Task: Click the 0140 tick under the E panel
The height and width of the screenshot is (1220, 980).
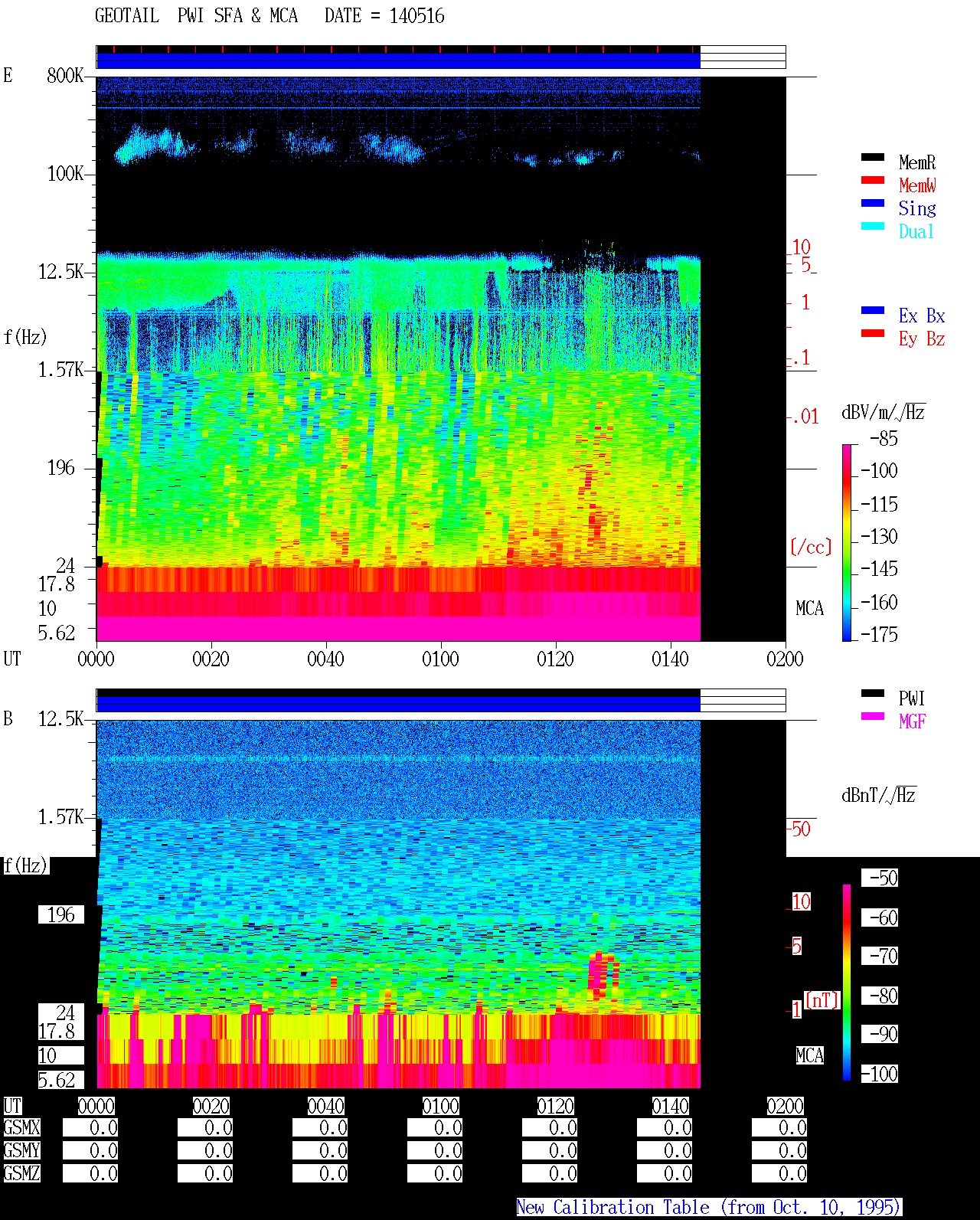Action: 670,659
